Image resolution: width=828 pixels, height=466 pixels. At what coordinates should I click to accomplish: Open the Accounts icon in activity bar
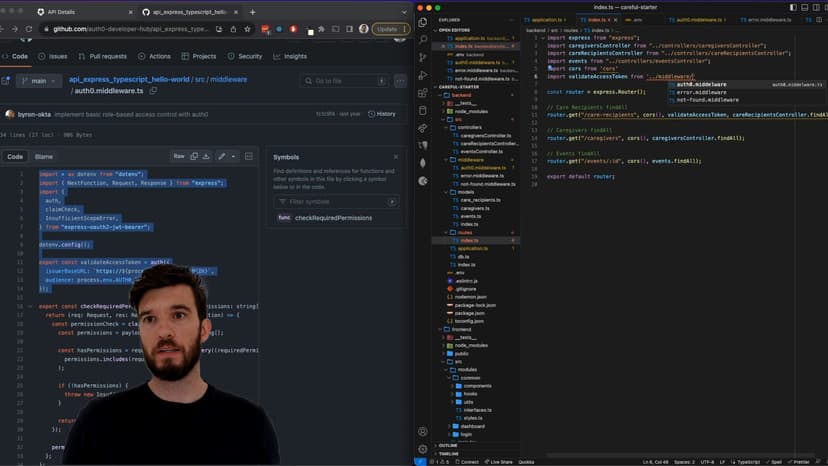tap(423, 429)
